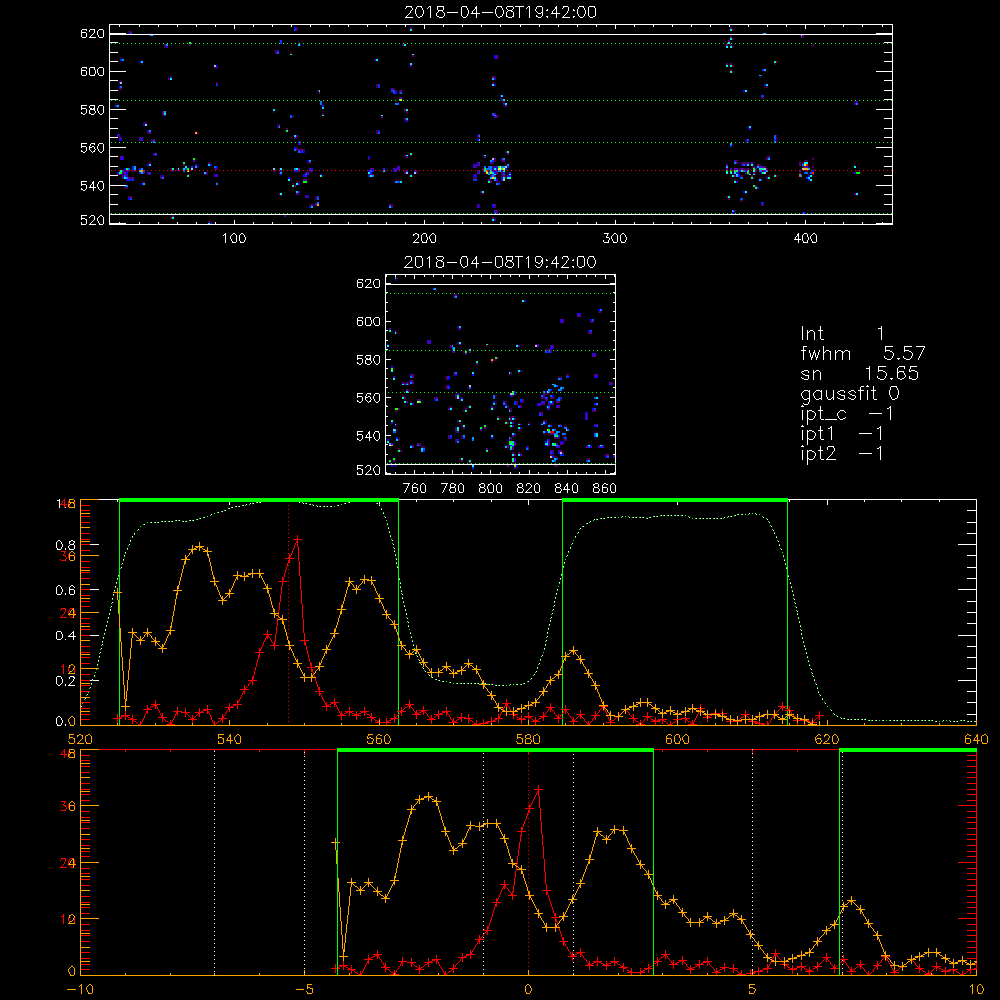Click x-axis label 860 on middle image
Viewport: 1000px width, 1000px height.
pyautogui.click(x=605, y=489)
